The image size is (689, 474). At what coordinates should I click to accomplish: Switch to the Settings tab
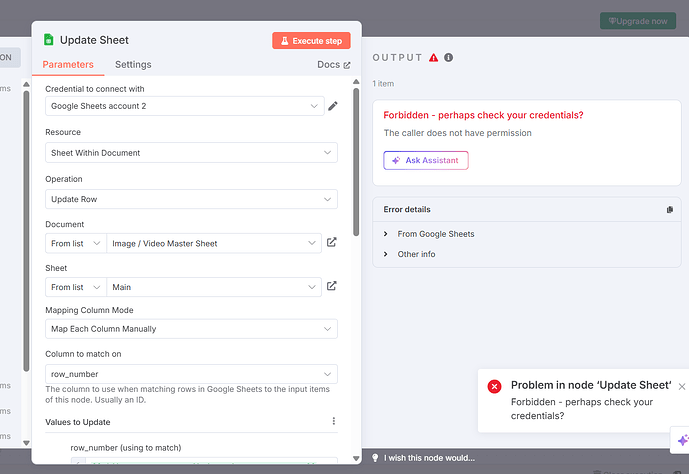pos(133,65)
